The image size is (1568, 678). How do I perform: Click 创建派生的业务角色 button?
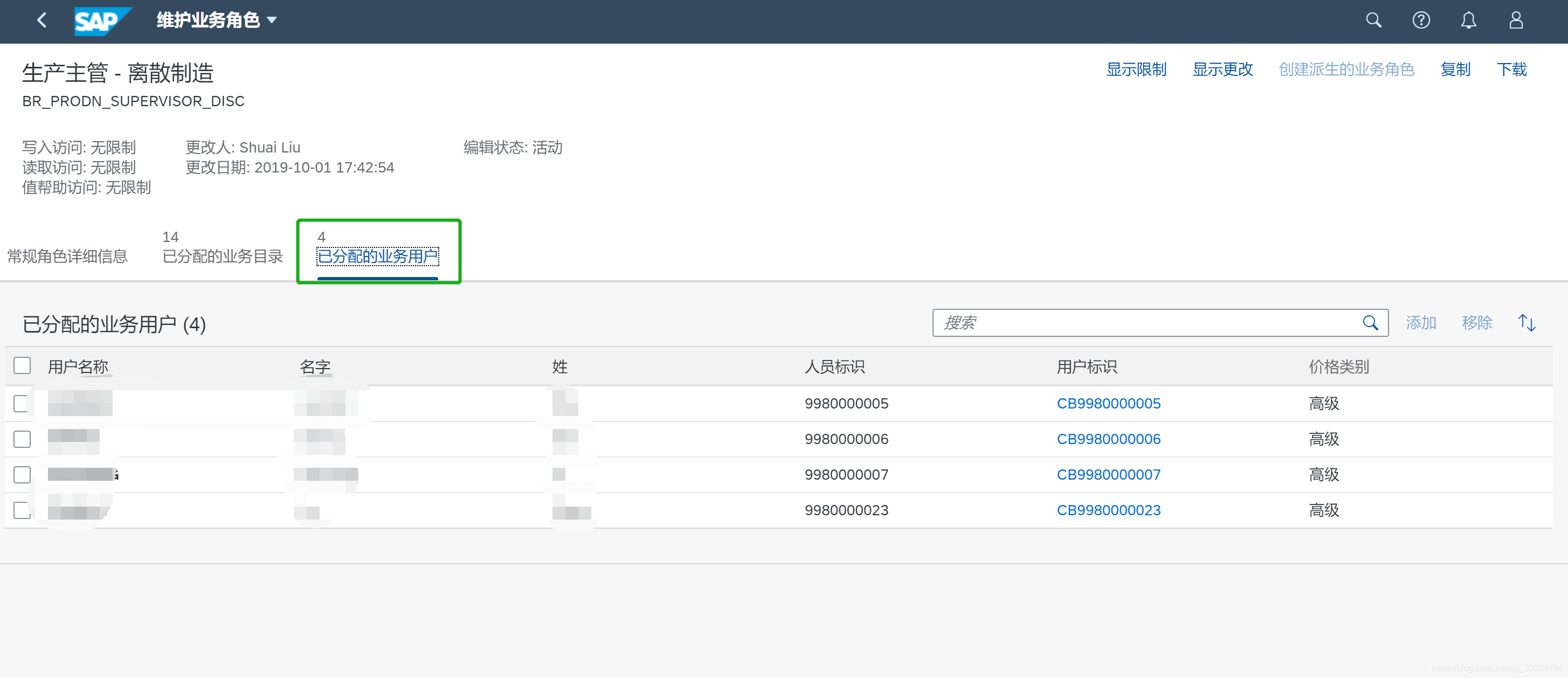pyautogui.click(x=1346, y=70)
